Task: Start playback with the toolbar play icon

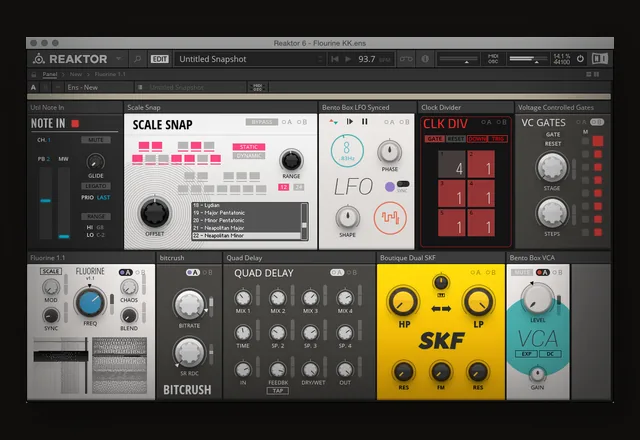Action: point(348,59)
